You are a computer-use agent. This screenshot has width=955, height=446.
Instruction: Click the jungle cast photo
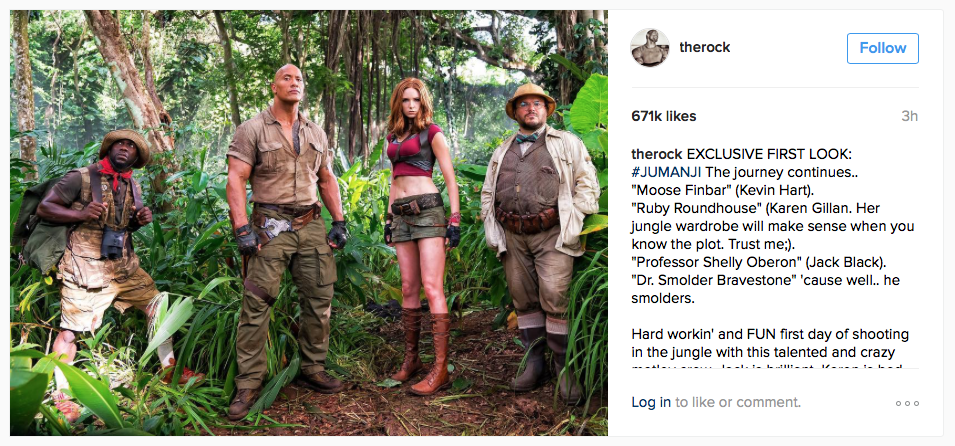pyautogui.click(x=309, y=222)
